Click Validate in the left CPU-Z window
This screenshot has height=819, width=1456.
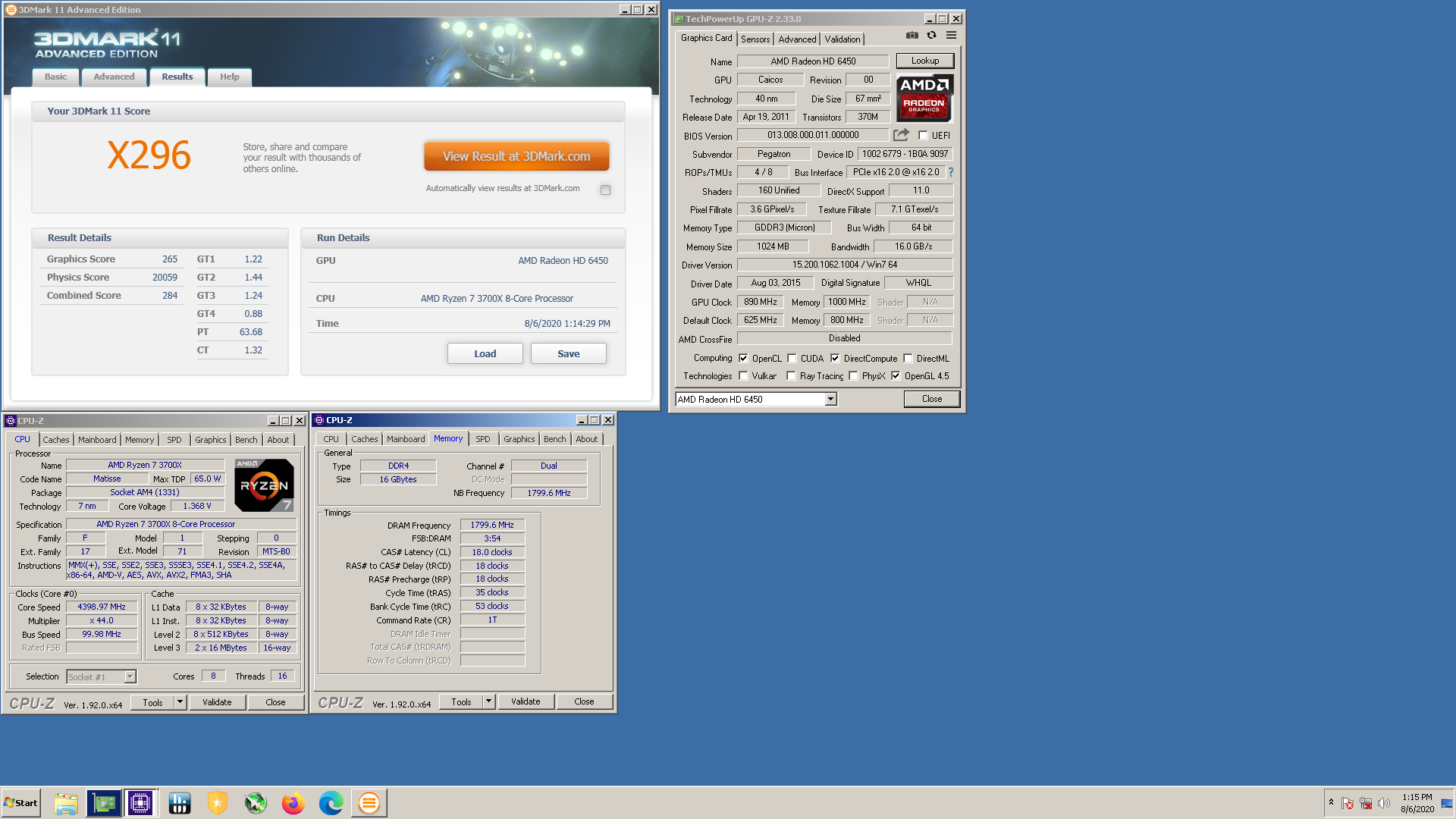click(217, 702)
